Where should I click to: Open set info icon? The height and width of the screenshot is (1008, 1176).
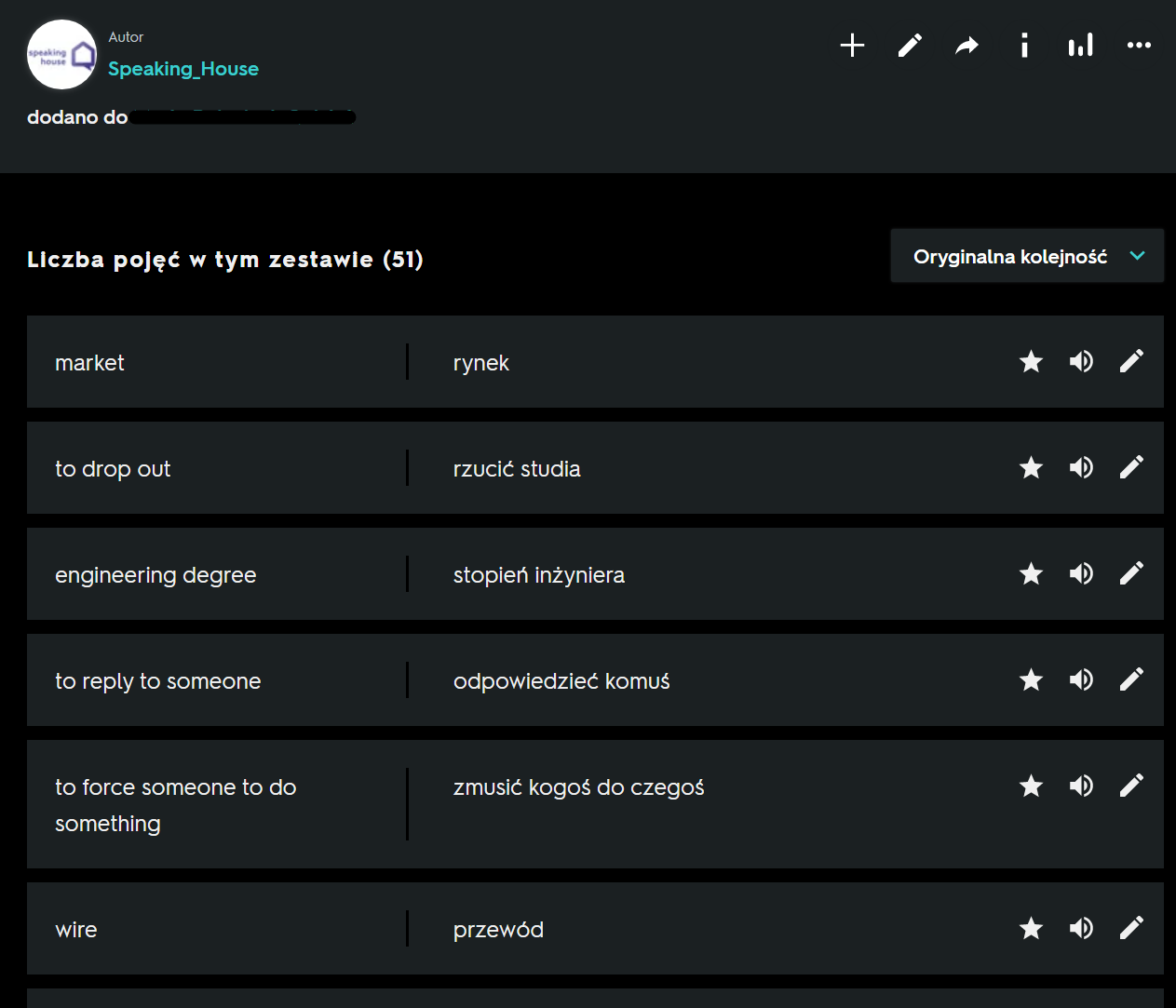pyautogui.click(x=1024, y=46)
